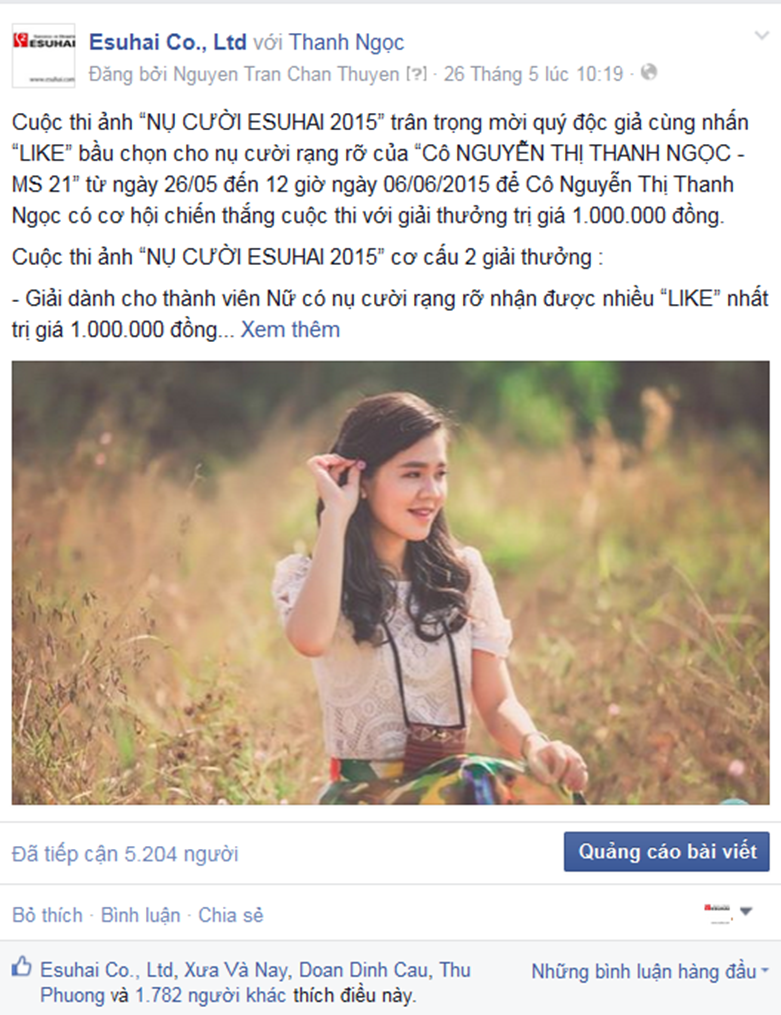Open the Những bình luận hàng đầu dropdown
The height and width of the screenshot is (1015, 781).
[650, 971]
